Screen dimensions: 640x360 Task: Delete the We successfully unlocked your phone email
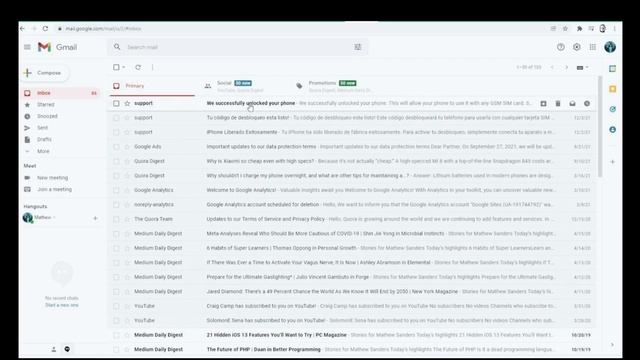558,104
